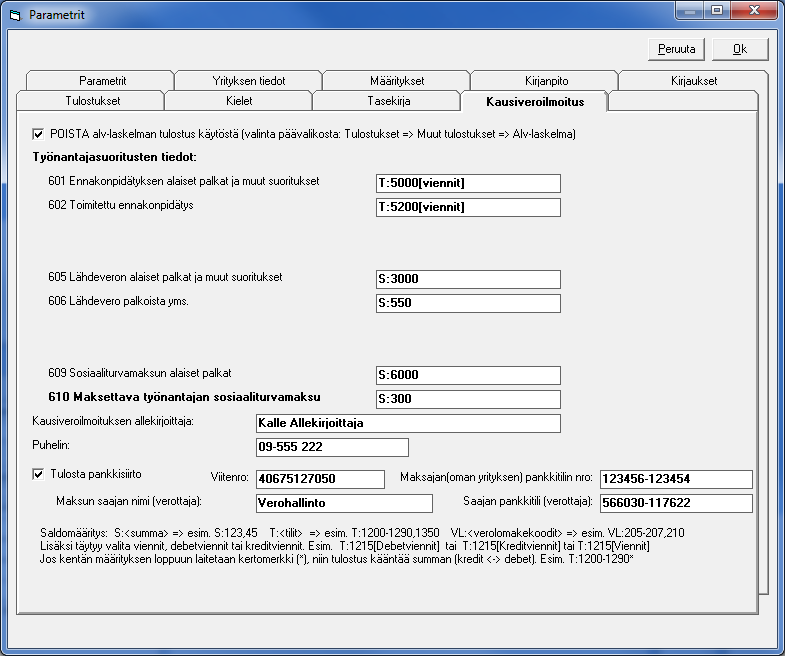Select the Kielet tab
The image size is (785, 656).
(x=239, y=101)
